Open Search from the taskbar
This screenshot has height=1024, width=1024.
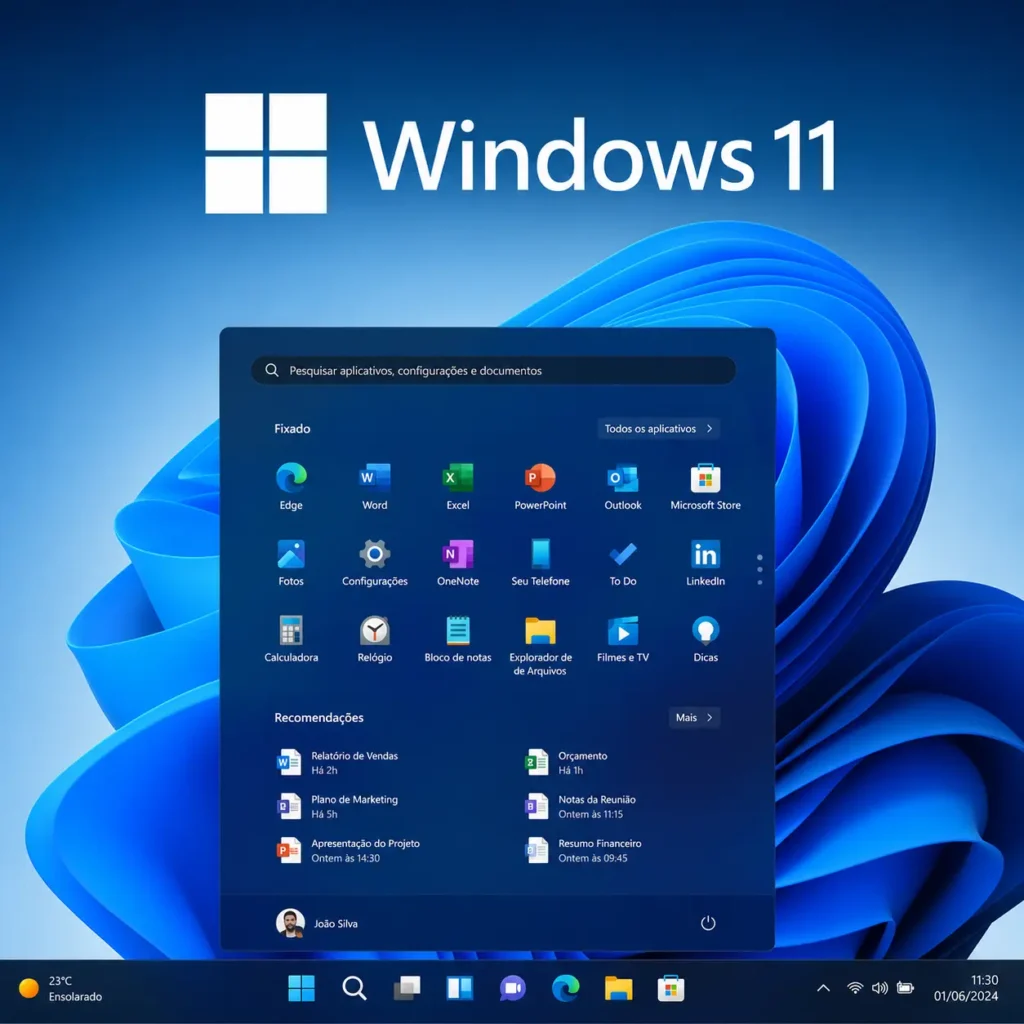[x=354, y=988]
